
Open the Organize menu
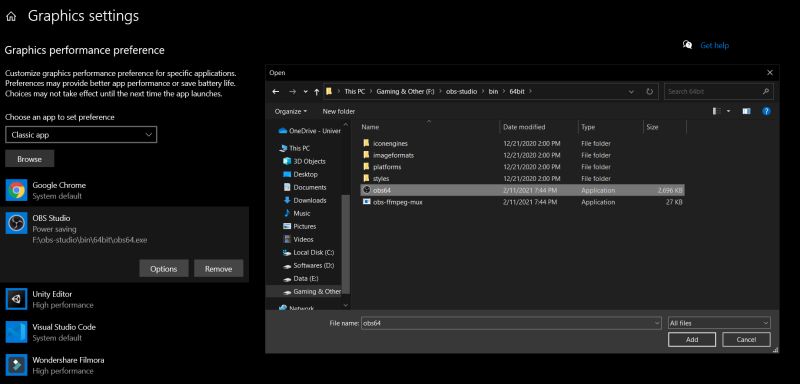coord(291,111)
